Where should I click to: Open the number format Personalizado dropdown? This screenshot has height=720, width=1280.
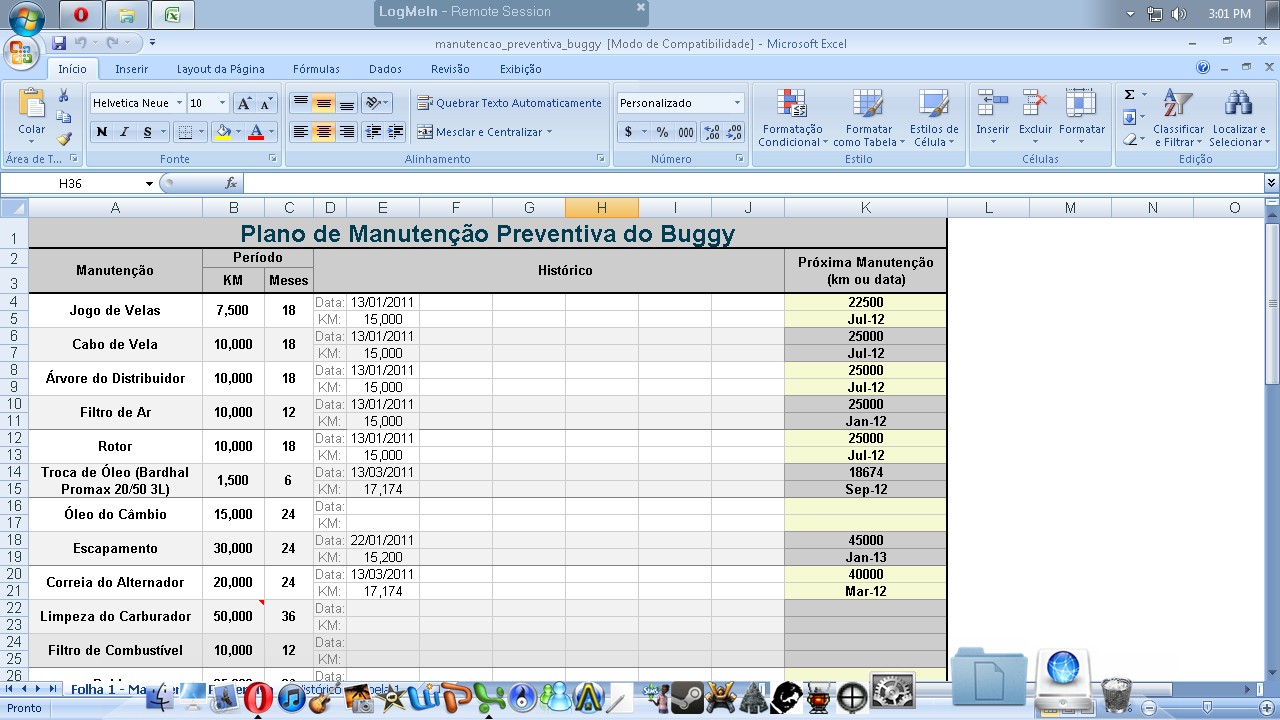[737, 103]
